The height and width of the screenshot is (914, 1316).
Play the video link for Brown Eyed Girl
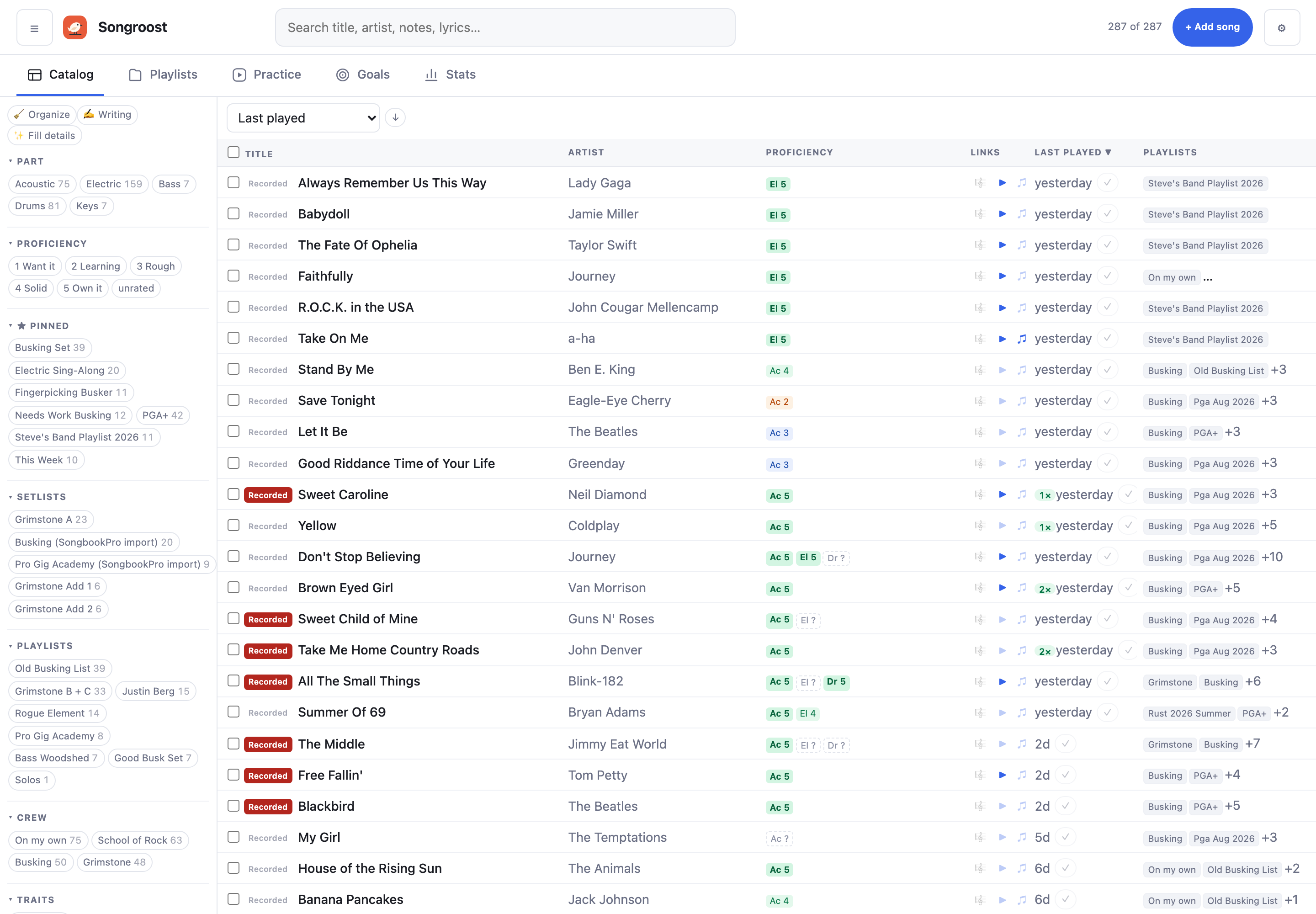(x=1002, y=588)
